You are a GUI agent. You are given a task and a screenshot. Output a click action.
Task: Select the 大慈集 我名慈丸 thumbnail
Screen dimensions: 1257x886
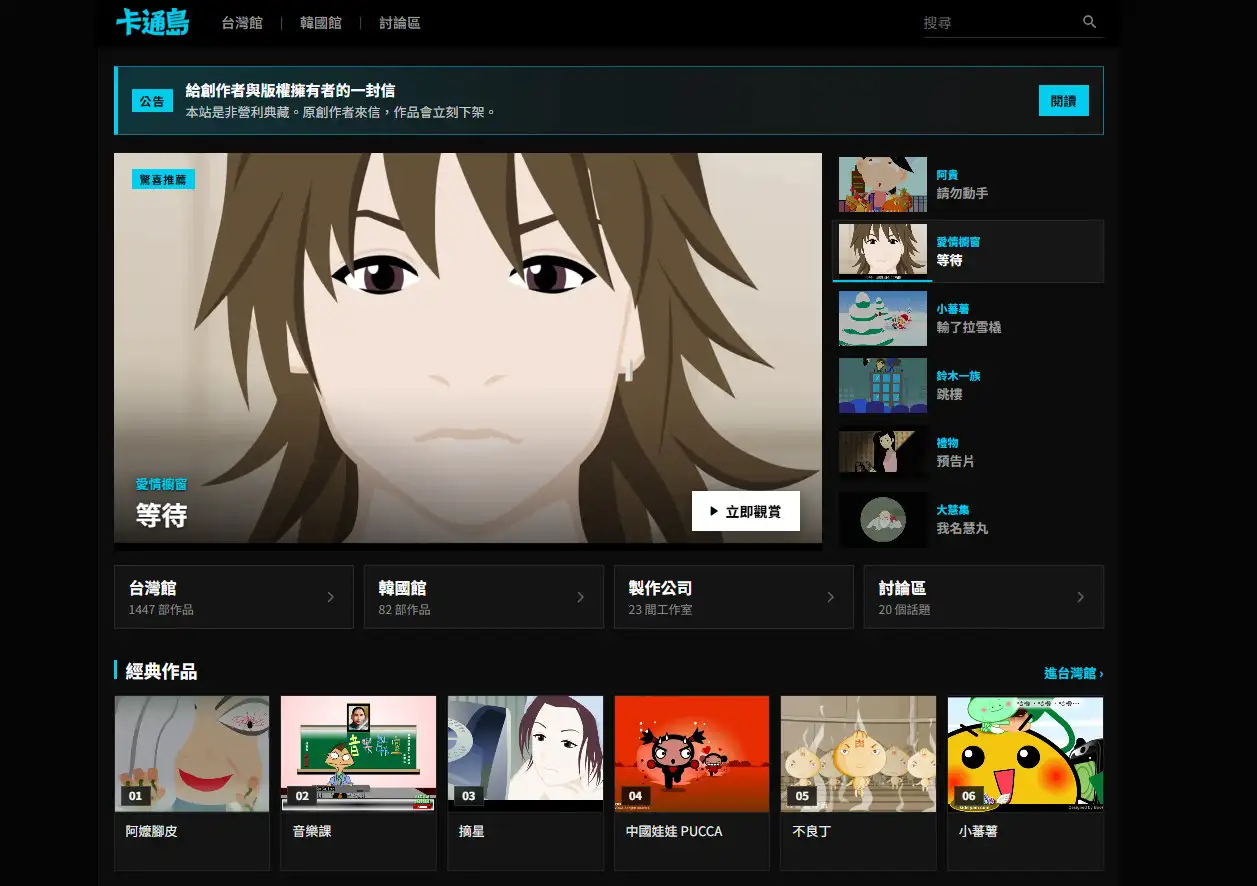tap(883, 519)
